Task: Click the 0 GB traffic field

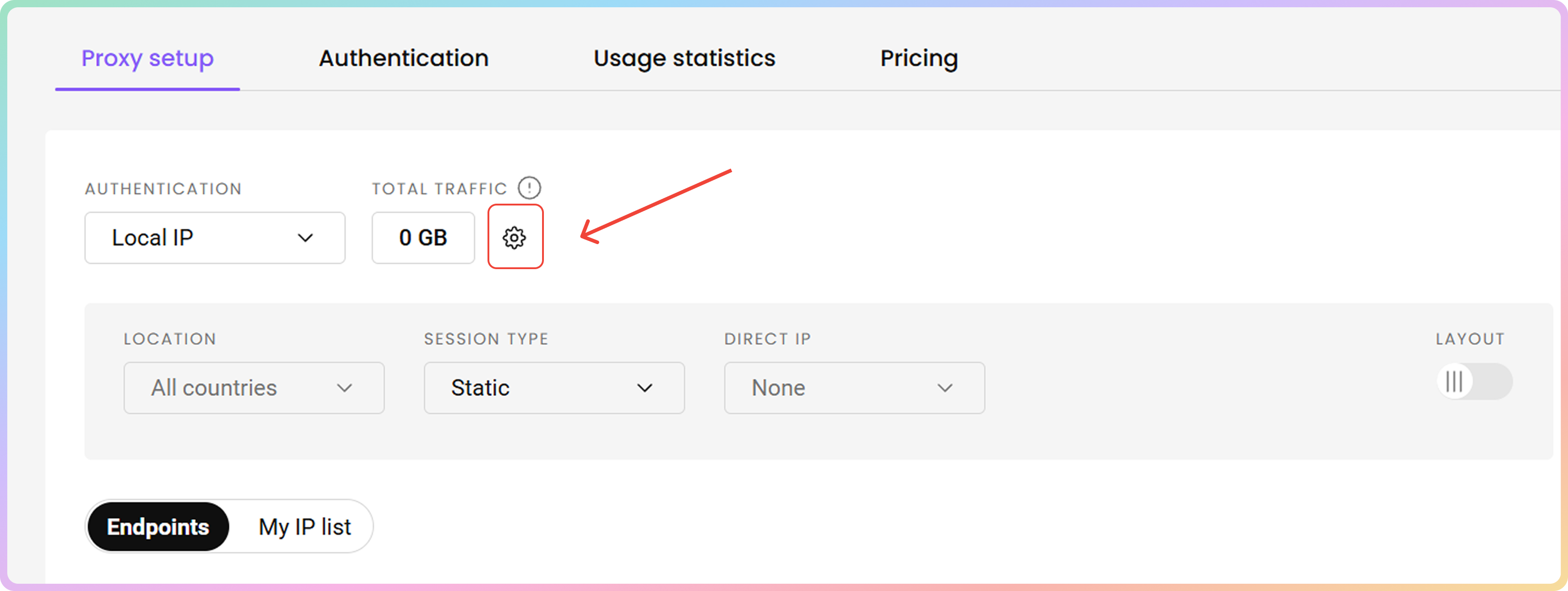Action: pos(423,238)
